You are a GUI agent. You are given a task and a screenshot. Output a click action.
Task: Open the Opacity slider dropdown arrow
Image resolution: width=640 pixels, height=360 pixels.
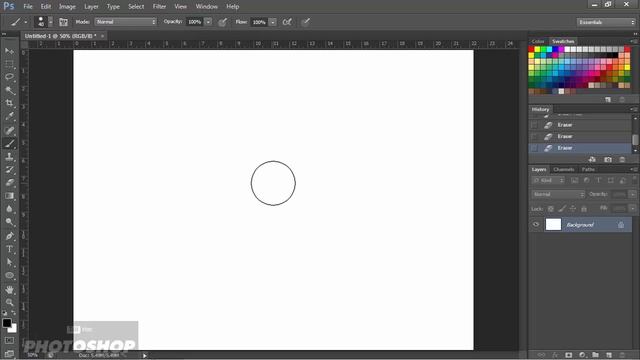[x=208, y=22]
